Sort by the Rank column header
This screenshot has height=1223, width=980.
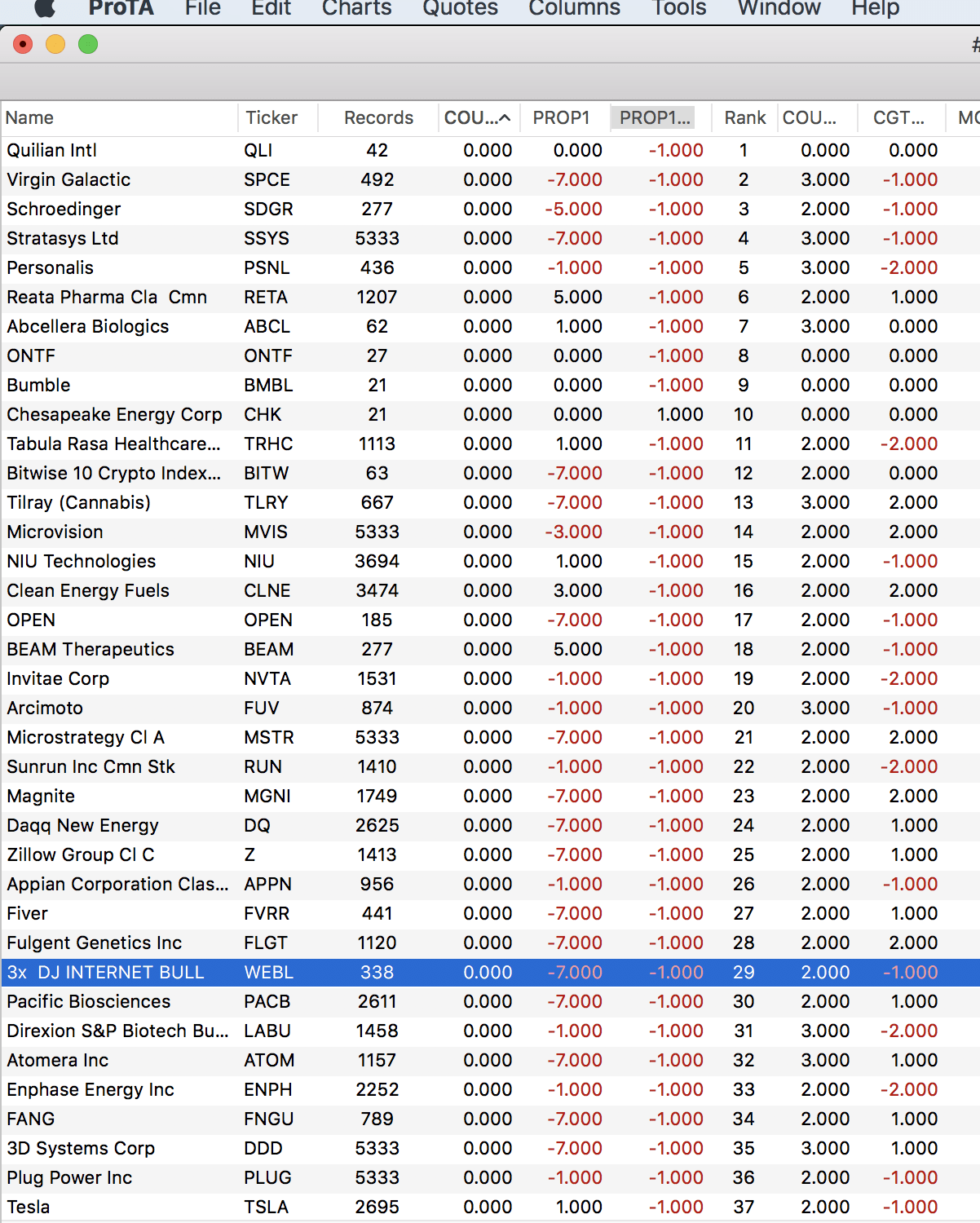(744, 117)
